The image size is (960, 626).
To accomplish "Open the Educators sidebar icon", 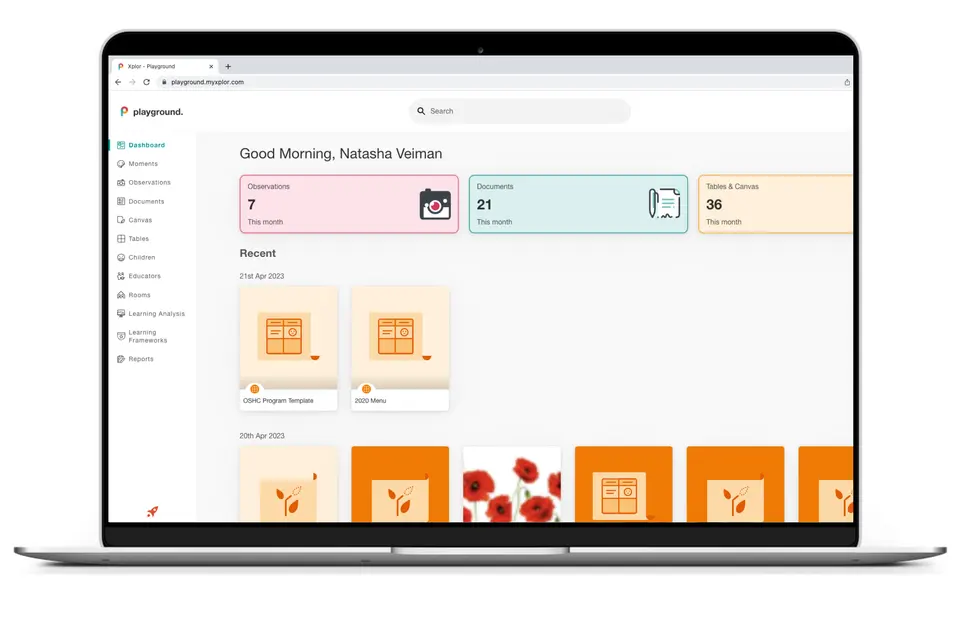I will tap(121, 276).
